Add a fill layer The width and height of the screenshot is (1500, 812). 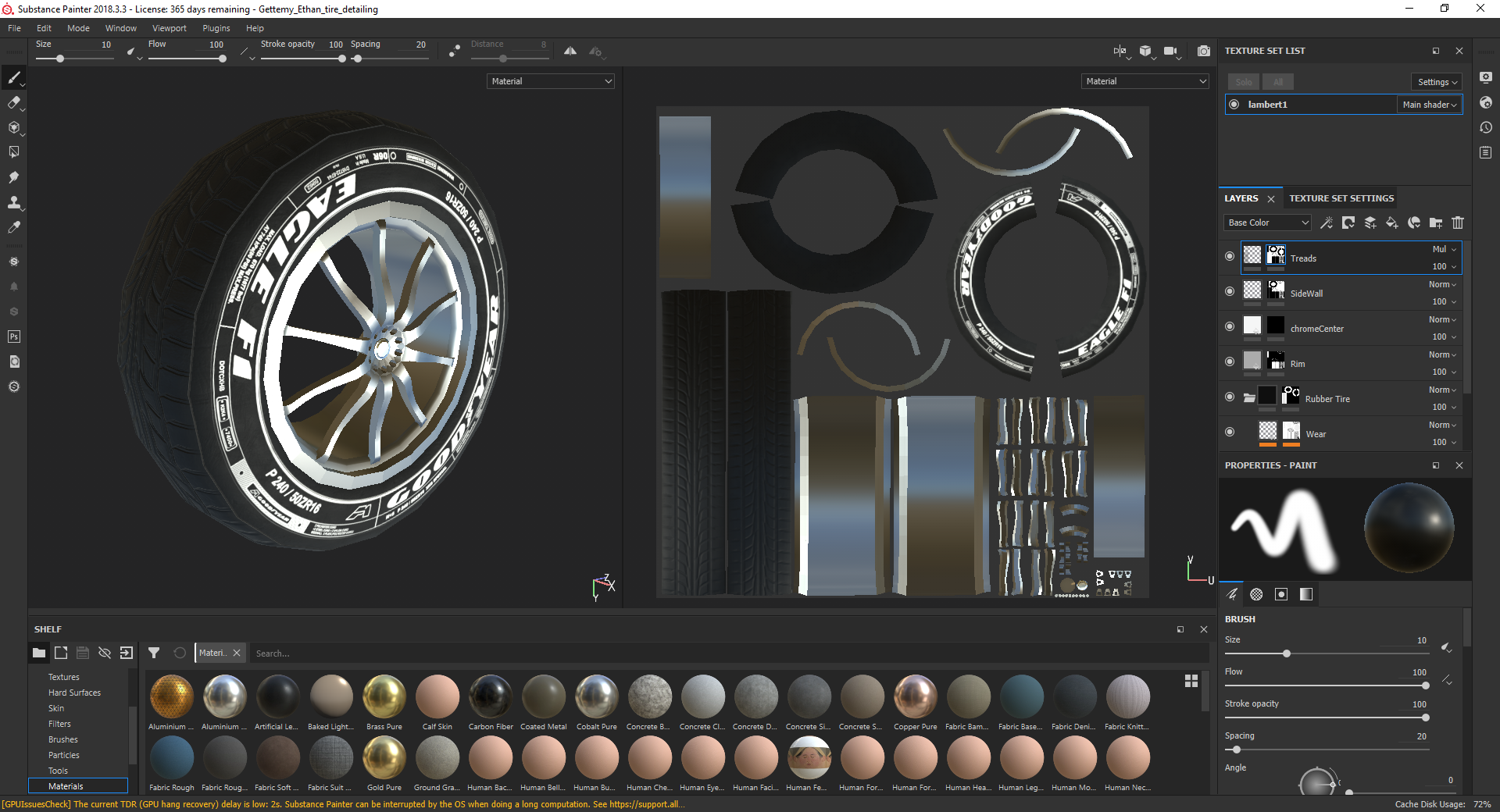[x=1392, y=223]
